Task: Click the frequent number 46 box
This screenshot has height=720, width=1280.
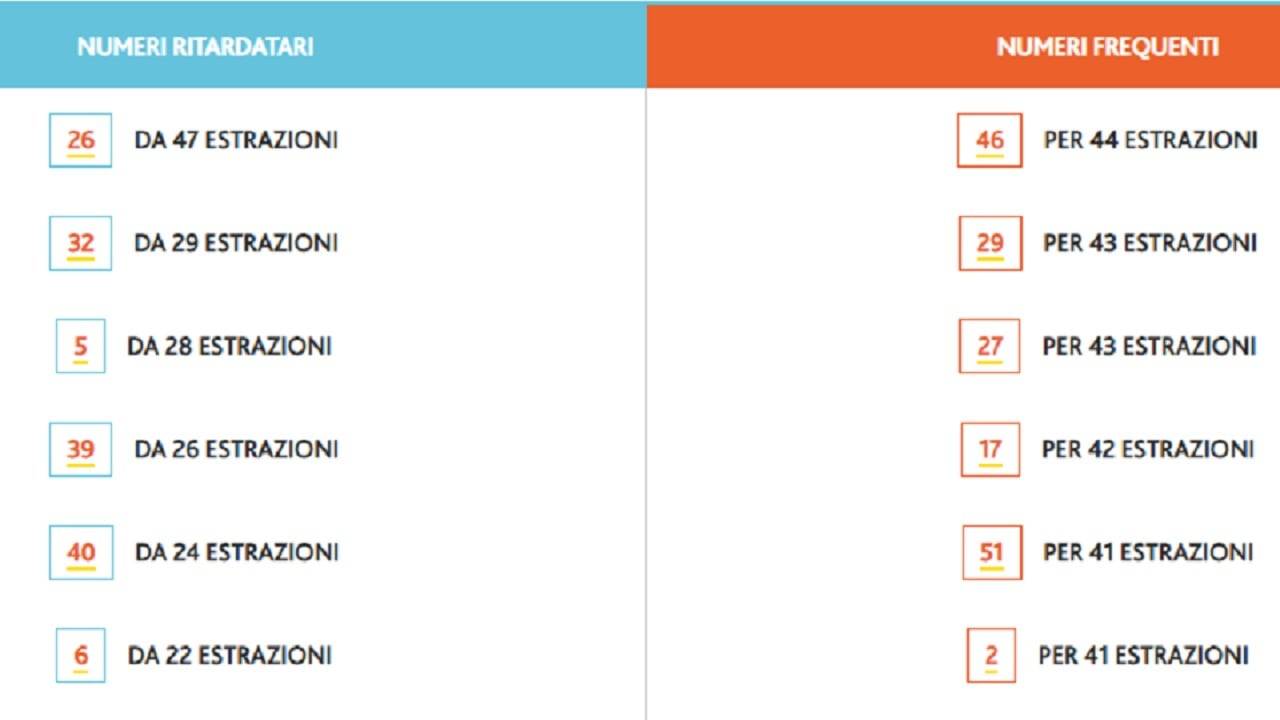Action: [x=989, y=140]
